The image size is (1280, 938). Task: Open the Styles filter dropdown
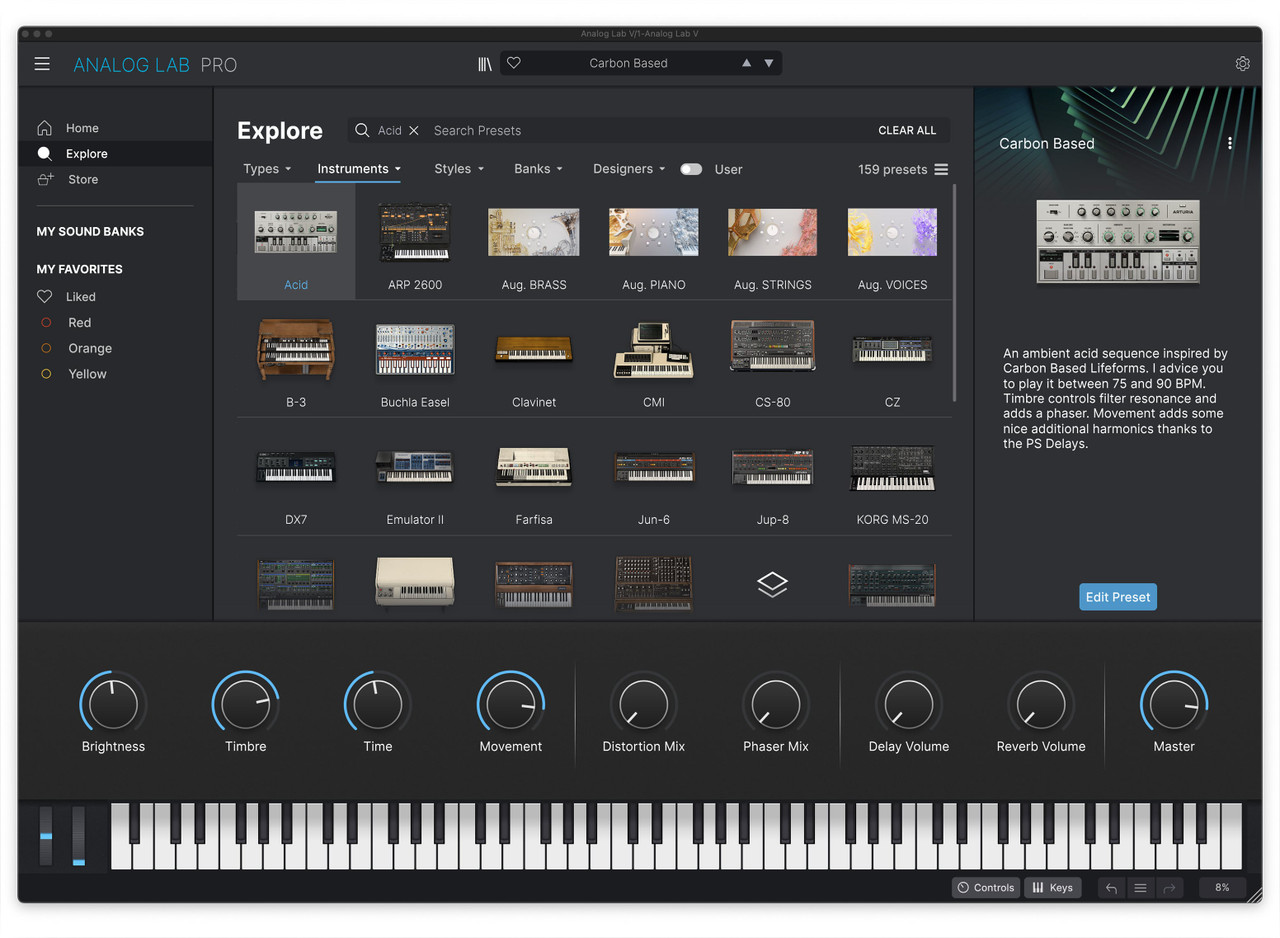tap(459, 169)
